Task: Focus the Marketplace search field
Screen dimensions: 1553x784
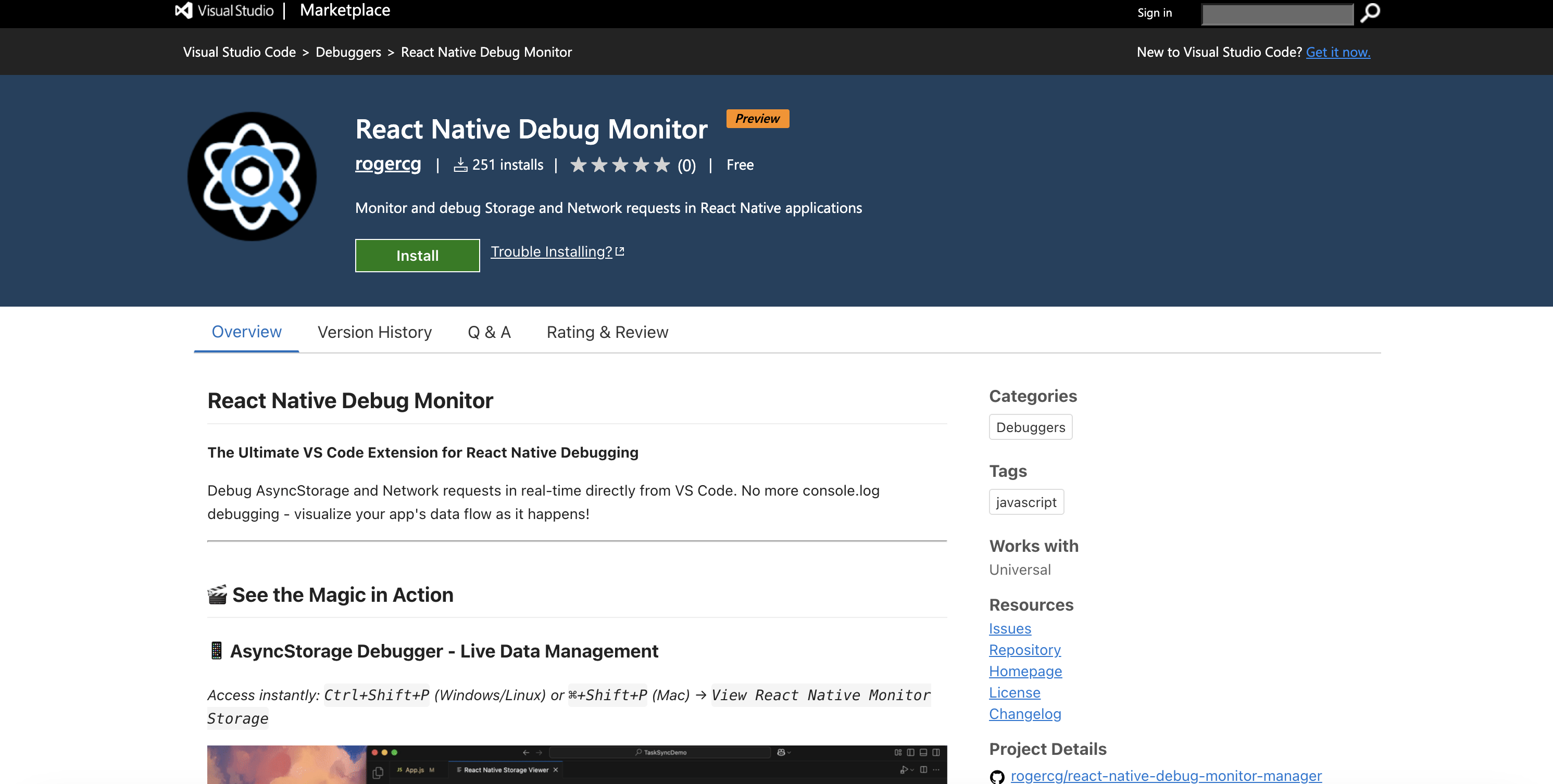Action: coord(1277,14)
